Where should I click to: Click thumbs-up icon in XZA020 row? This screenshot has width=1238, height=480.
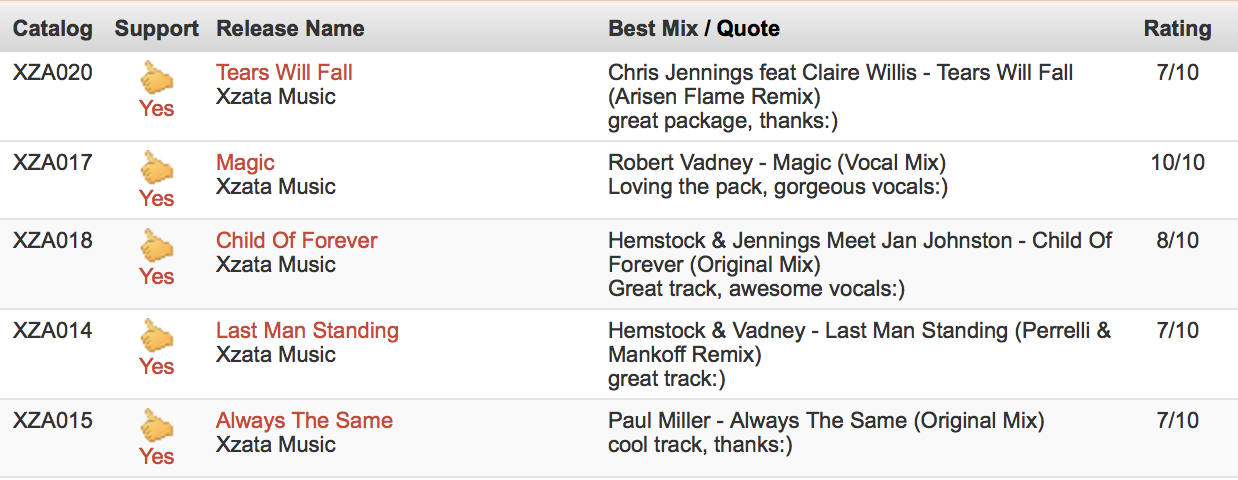[x=157, y=77]
